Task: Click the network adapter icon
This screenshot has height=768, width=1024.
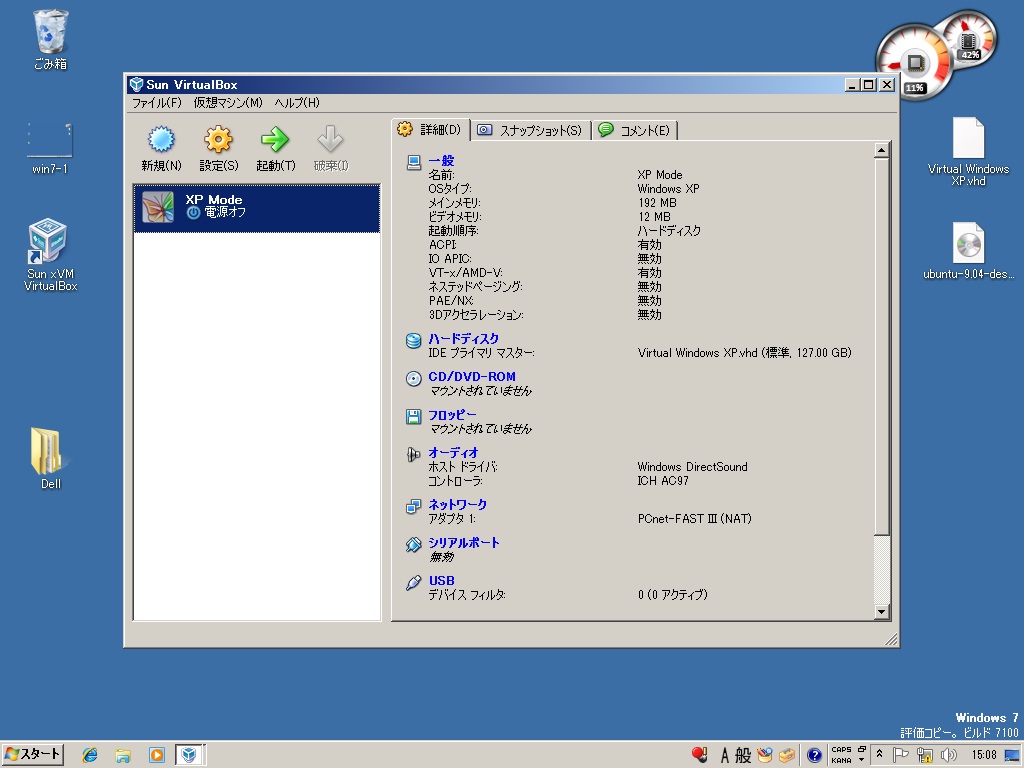Action: [x=413, y=506]
